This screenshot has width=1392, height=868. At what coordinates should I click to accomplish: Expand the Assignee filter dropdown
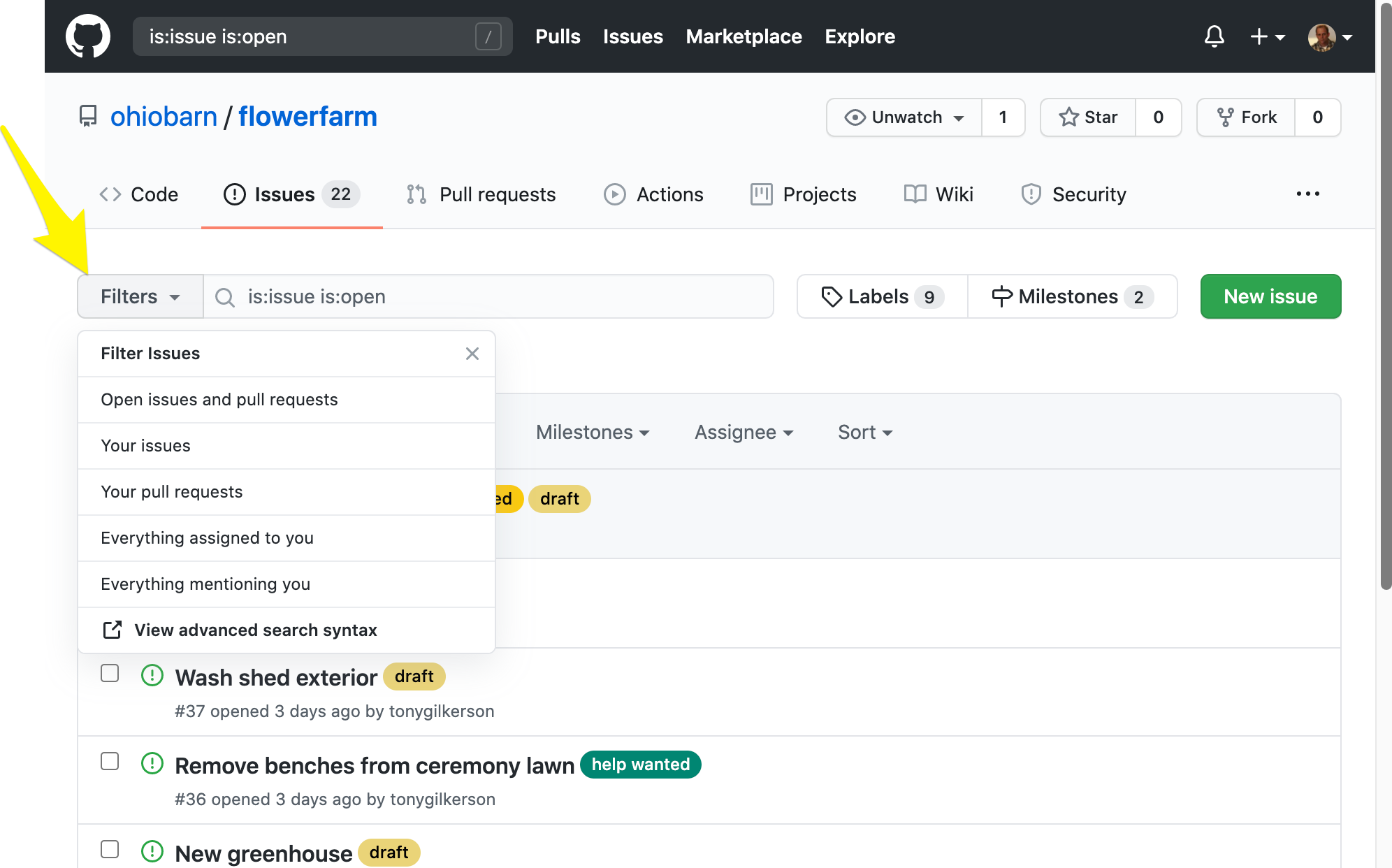(744, 433)
